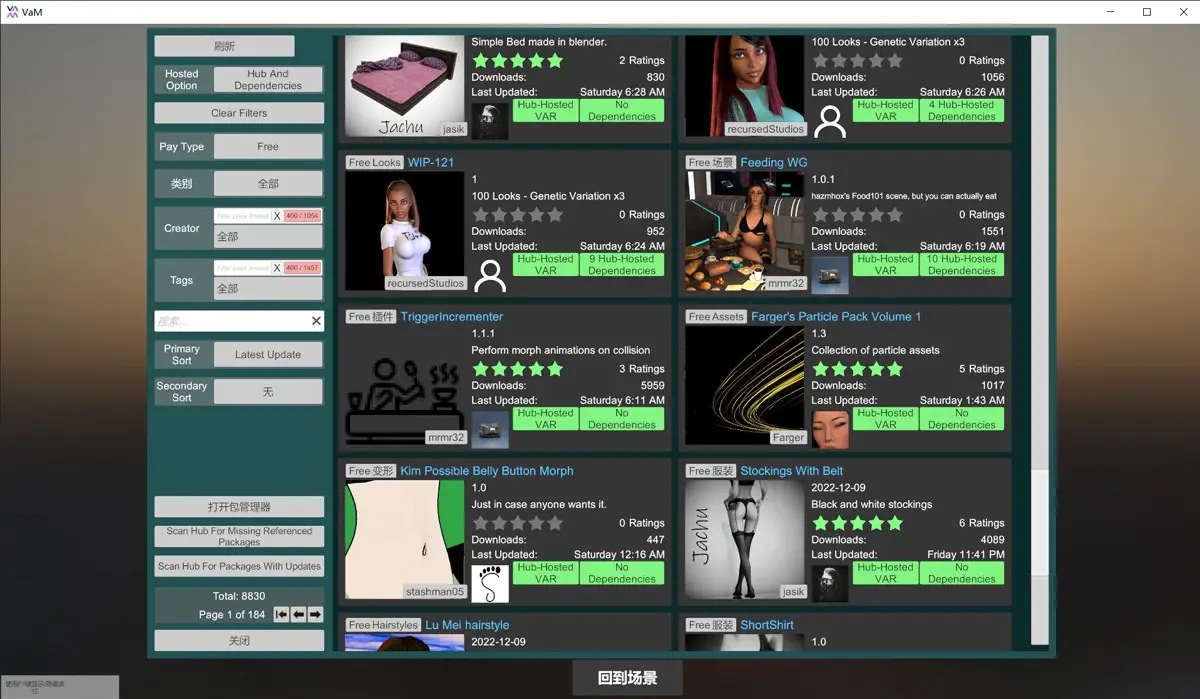The width and height of the screenshot is (1200, 699).
Task: Open TriggerIncrementer thumbnail image
Action: pyautogui.click(x=405, y=385)
